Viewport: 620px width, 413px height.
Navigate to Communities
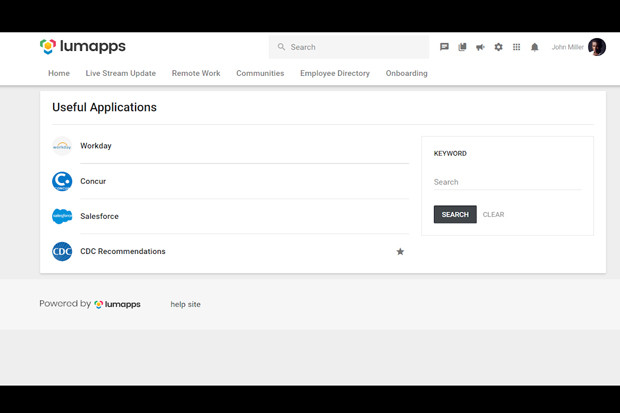(x=260, y=73)
